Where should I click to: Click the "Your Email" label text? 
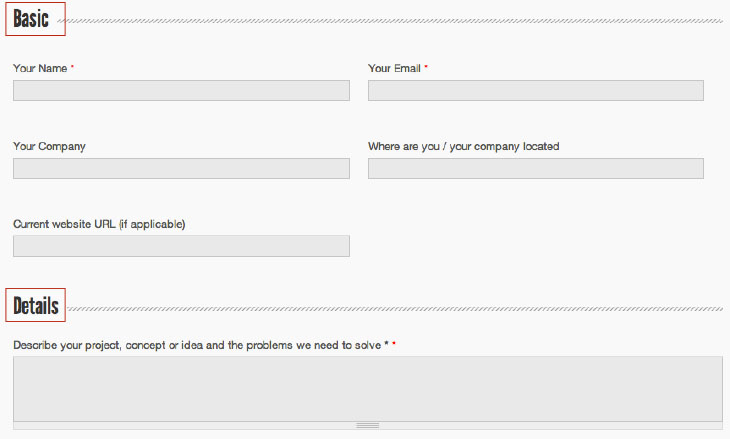click(x=394, y=68)
